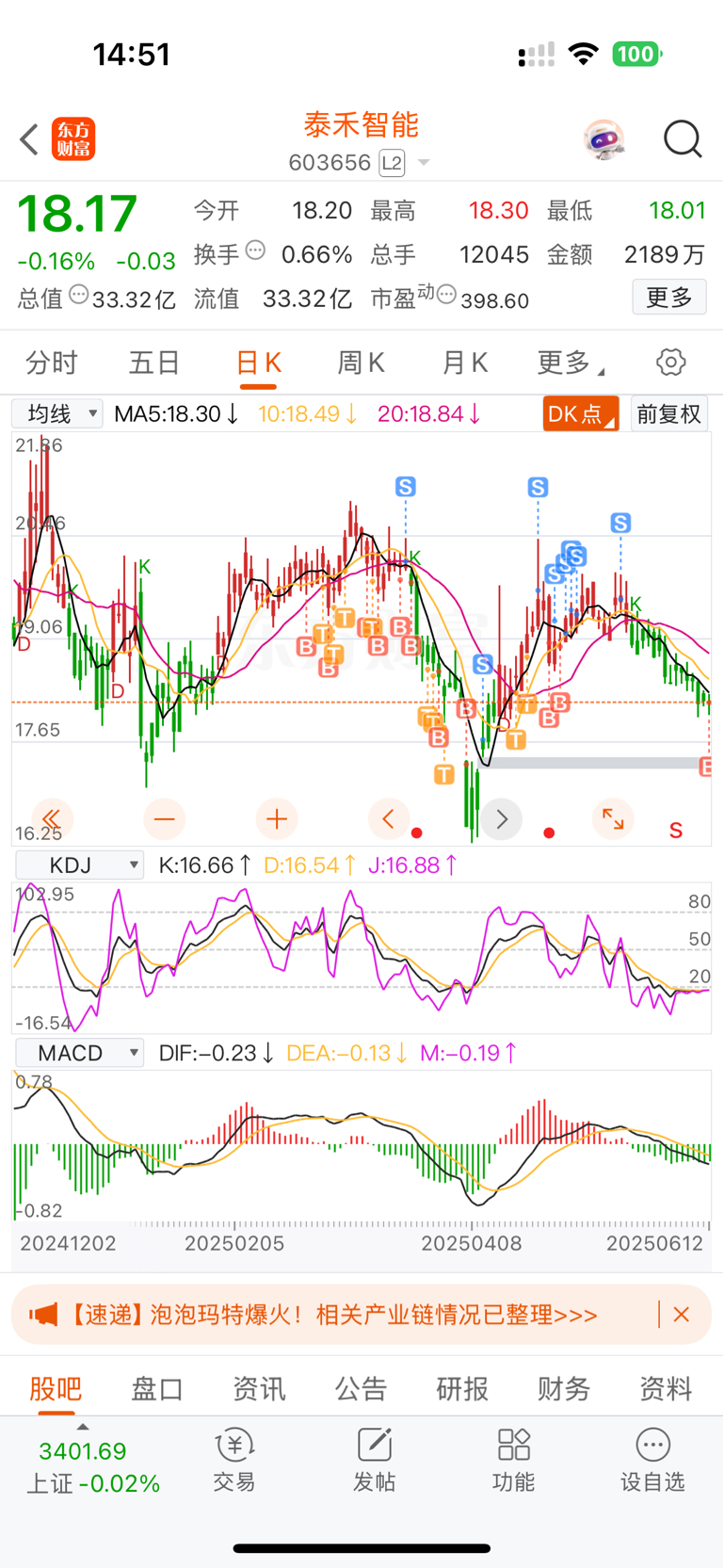Open the 均线 indicator dropdown
The width and height of the screenshot is (724, 1568).
[57, 413]
